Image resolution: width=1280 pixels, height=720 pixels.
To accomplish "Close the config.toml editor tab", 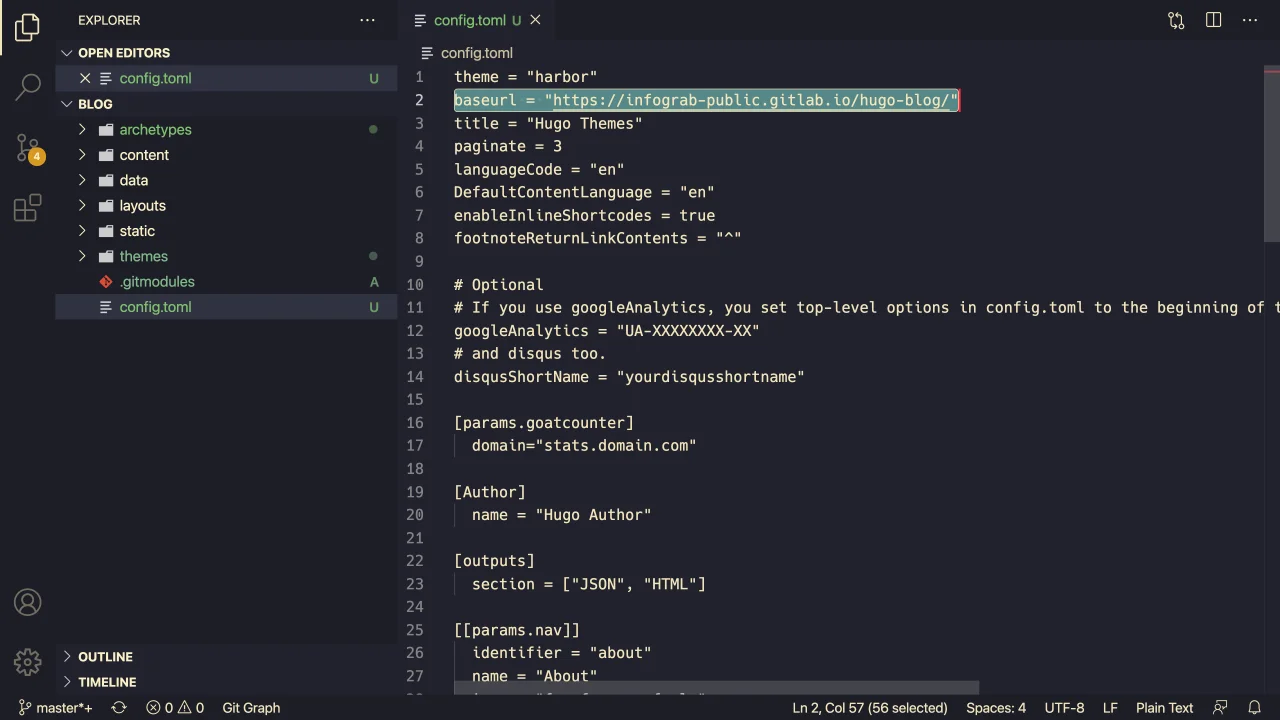I will (x=535, y=20).
